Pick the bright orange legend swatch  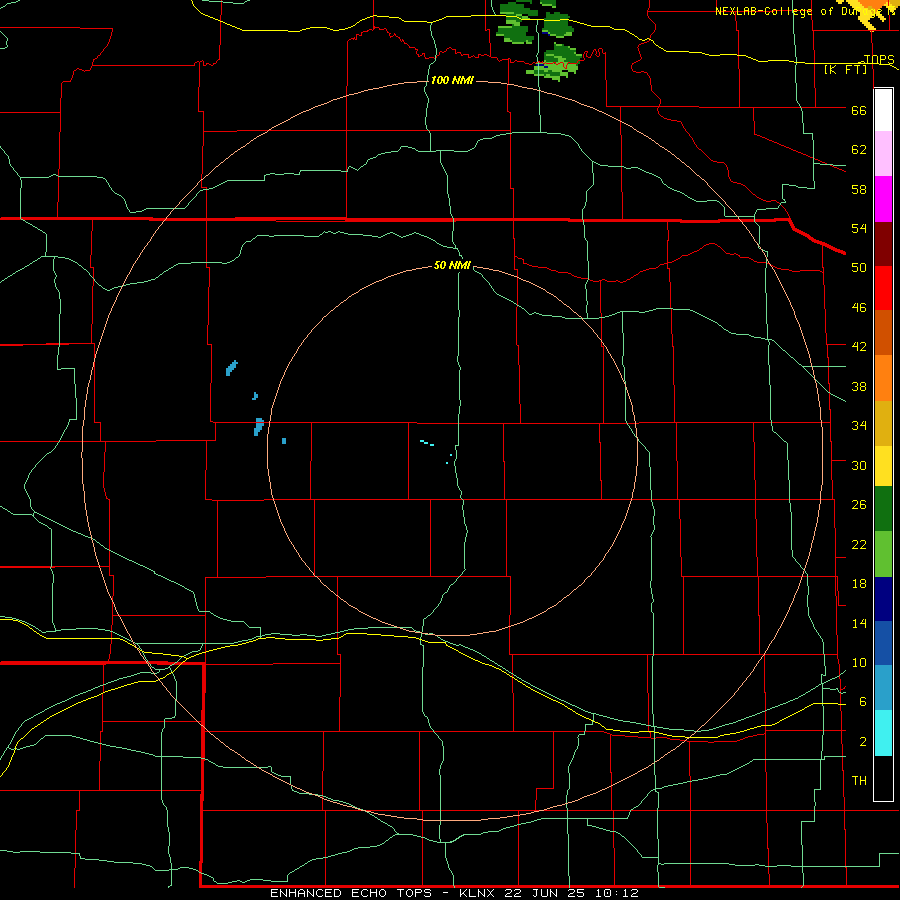coord(883,378)
